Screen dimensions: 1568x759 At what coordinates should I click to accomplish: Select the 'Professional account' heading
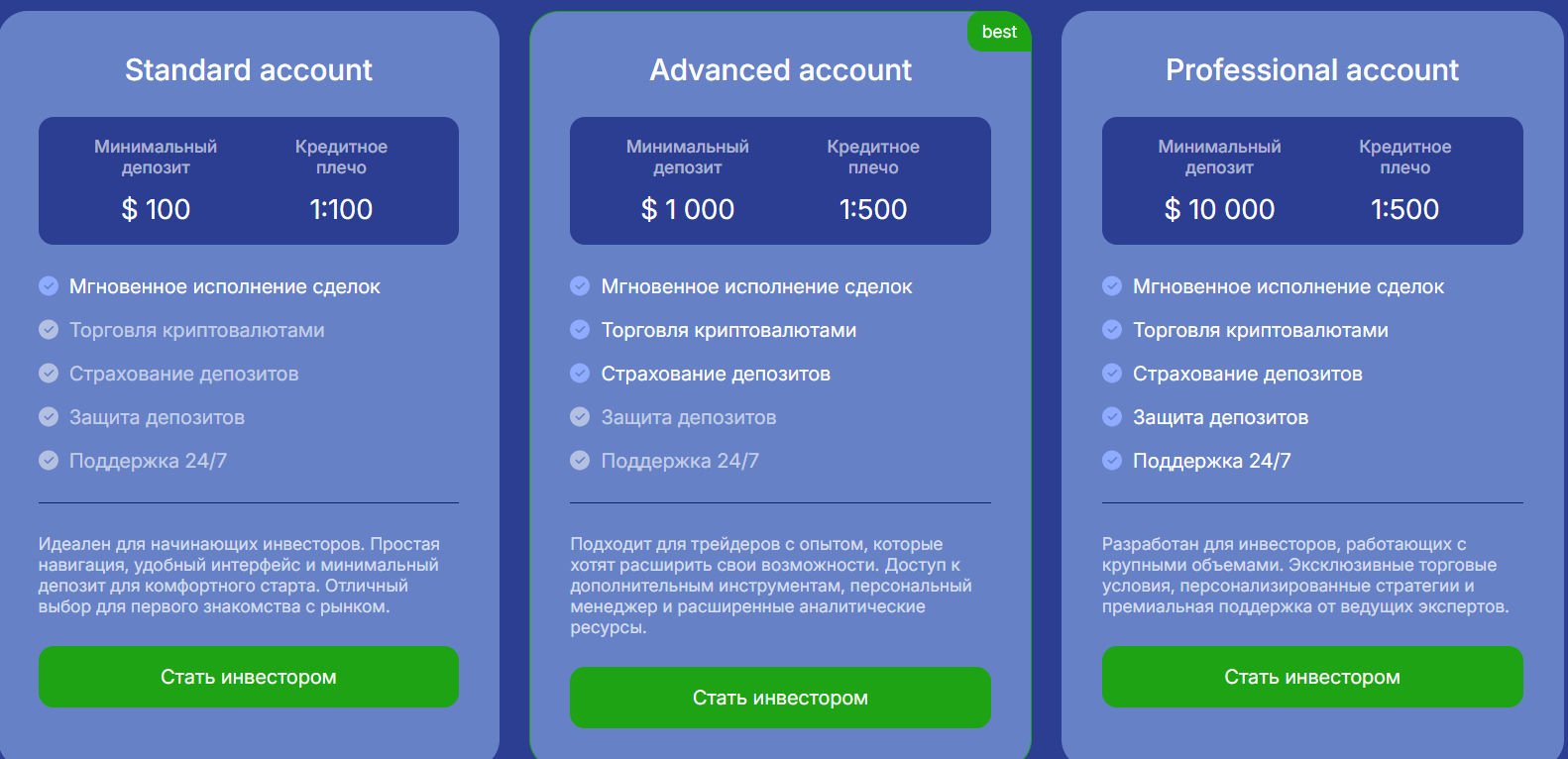click(x=1312, y=70)
